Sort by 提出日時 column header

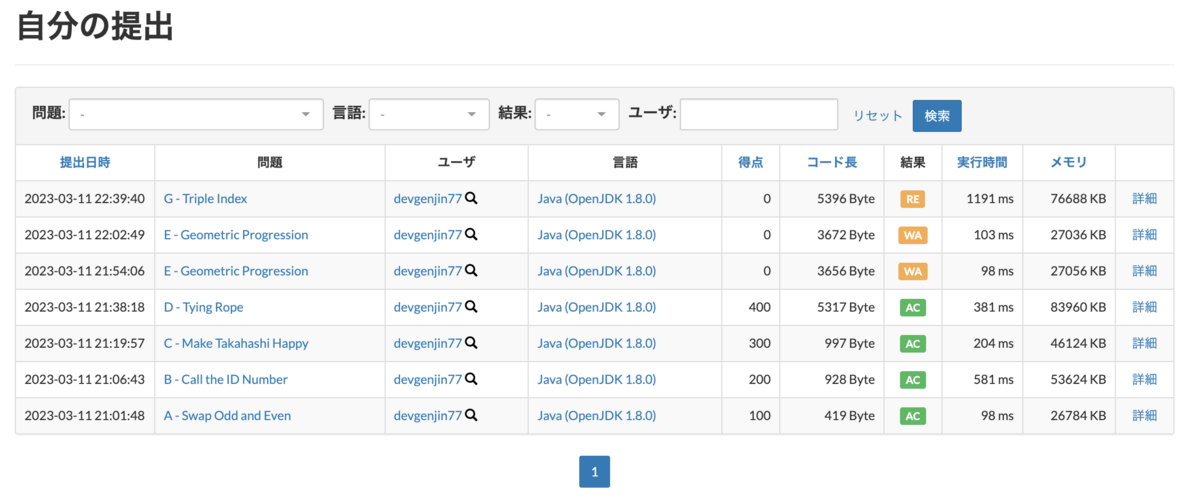click(x=85, y=162)
